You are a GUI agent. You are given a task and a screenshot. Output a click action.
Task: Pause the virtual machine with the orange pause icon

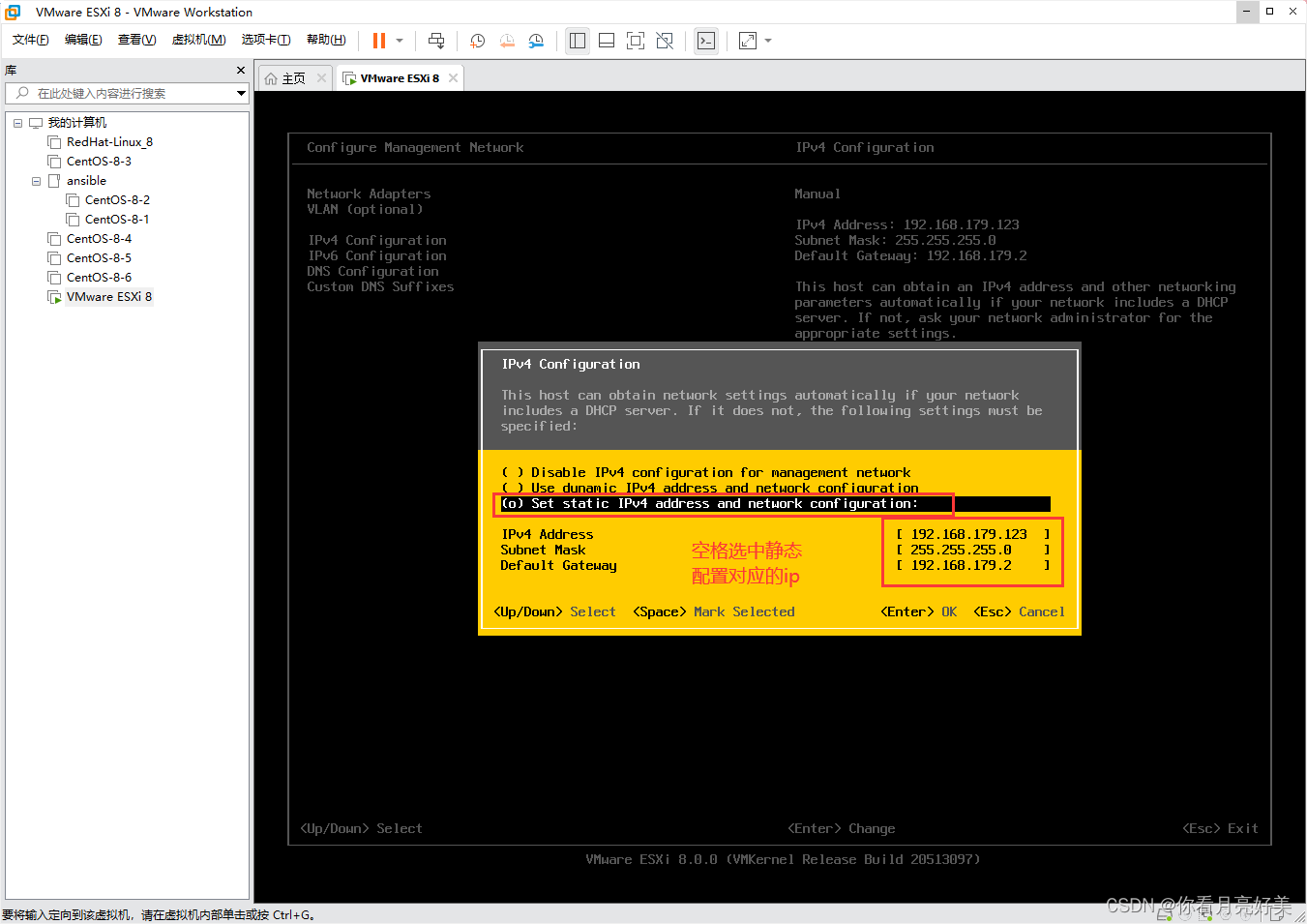click(379, 41)
